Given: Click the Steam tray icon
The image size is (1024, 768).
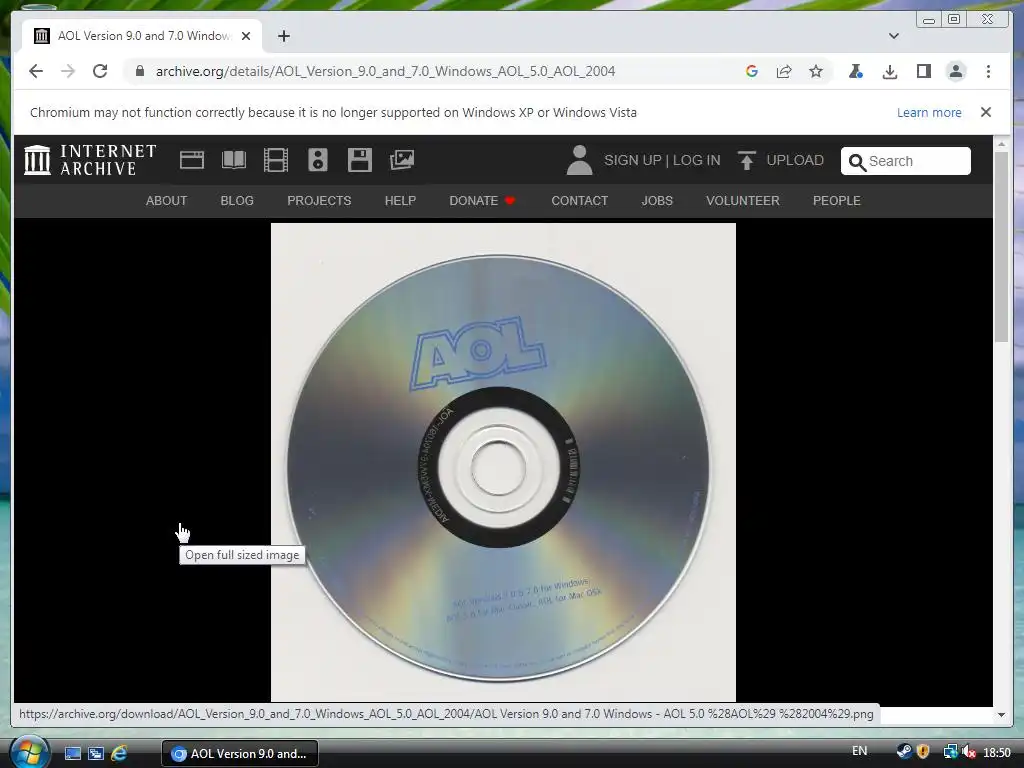Looking at the screenshot, I should [x=904, y=752].
